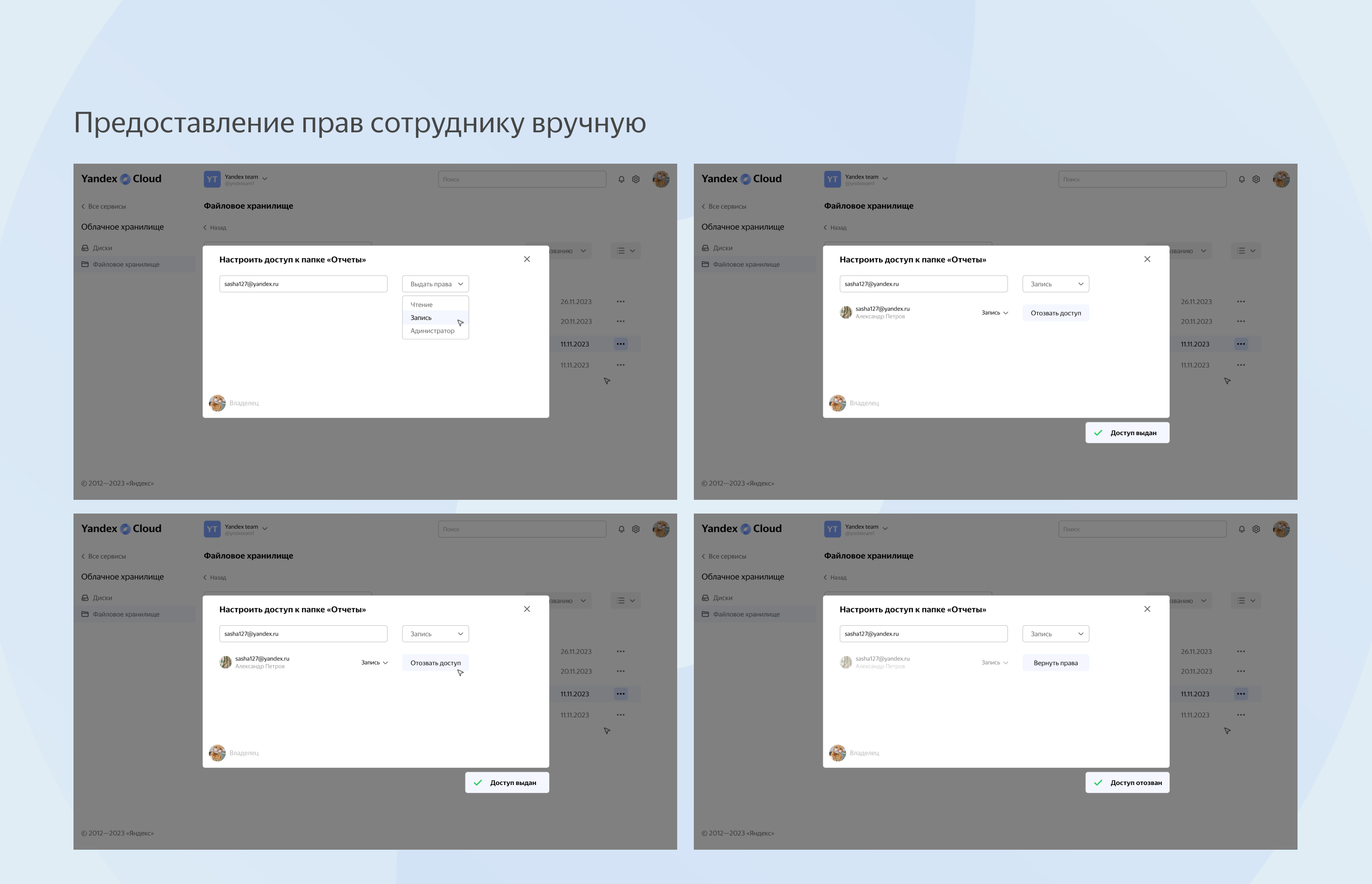Close the dialog showing the open rights list
Viewport: 1372px width, 884px height.
click(x=527, y=259)
